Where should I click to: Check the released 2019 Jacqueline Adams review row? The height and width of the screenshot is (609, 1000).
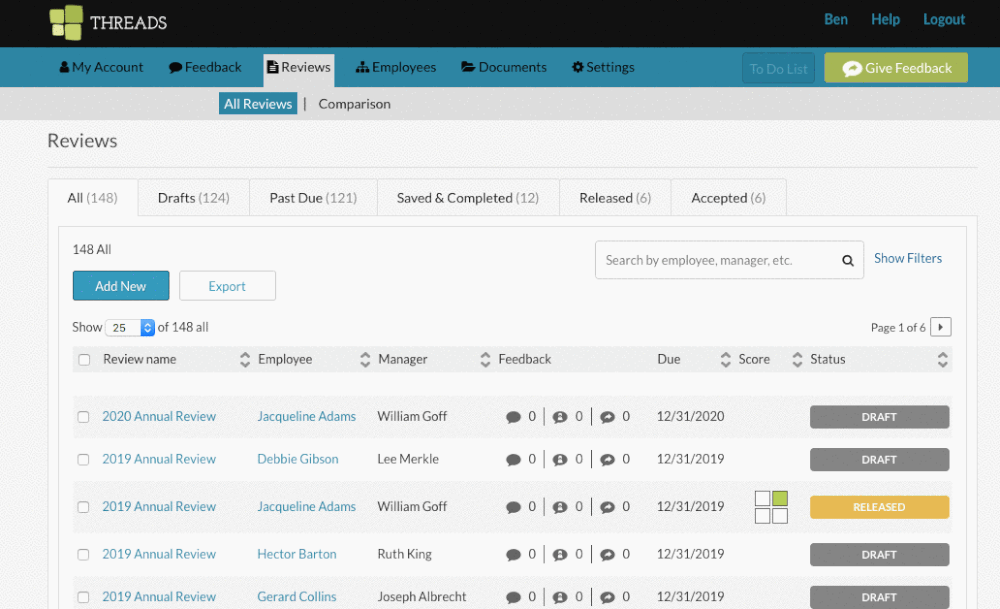click(x=84, y=507)
